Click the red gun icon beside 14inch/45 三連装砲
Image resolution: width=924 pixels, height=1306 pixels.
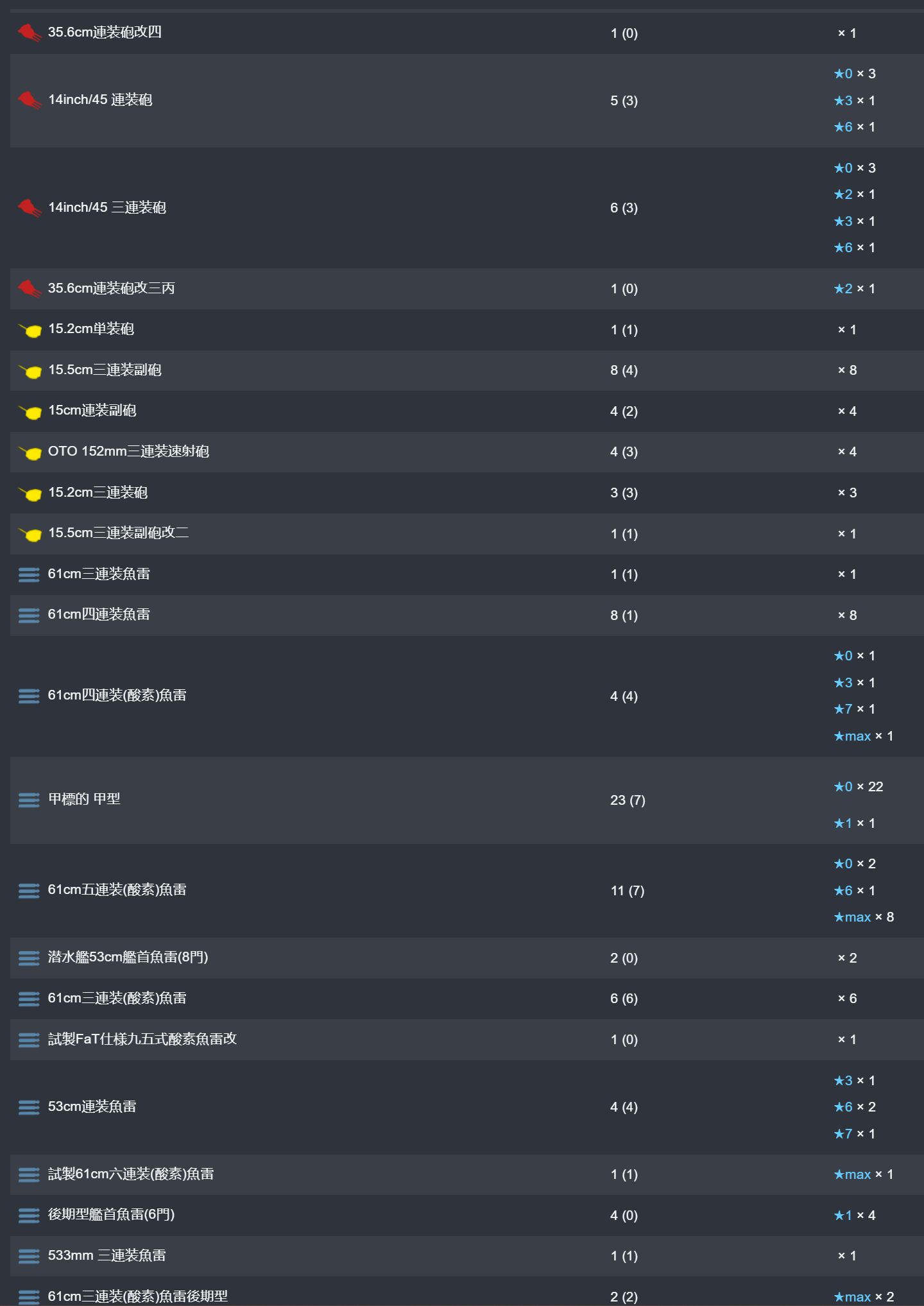[x=30, y=208]
